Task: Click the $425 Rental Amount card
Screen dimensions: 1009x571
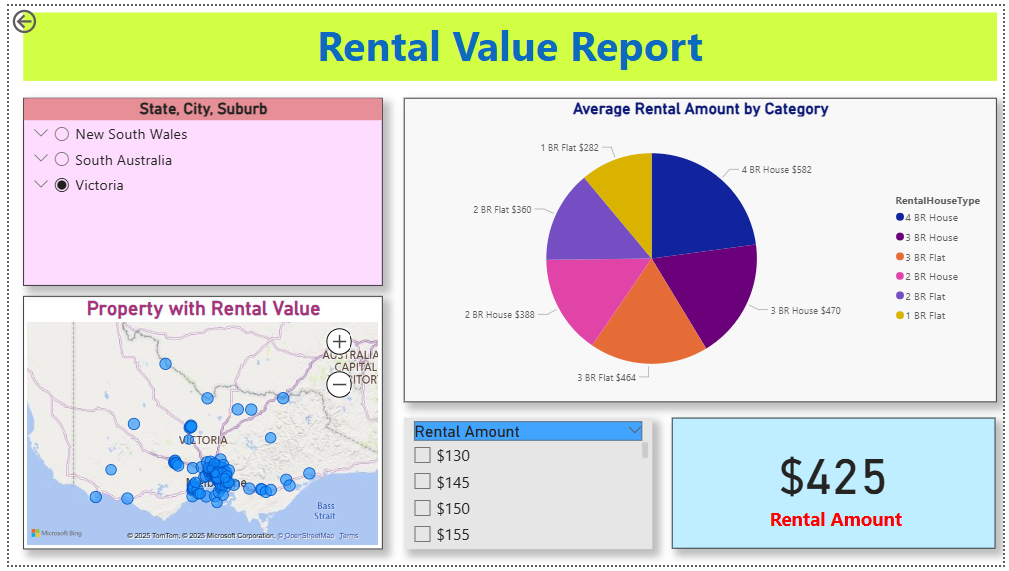Action: click(x=834, y=484)
